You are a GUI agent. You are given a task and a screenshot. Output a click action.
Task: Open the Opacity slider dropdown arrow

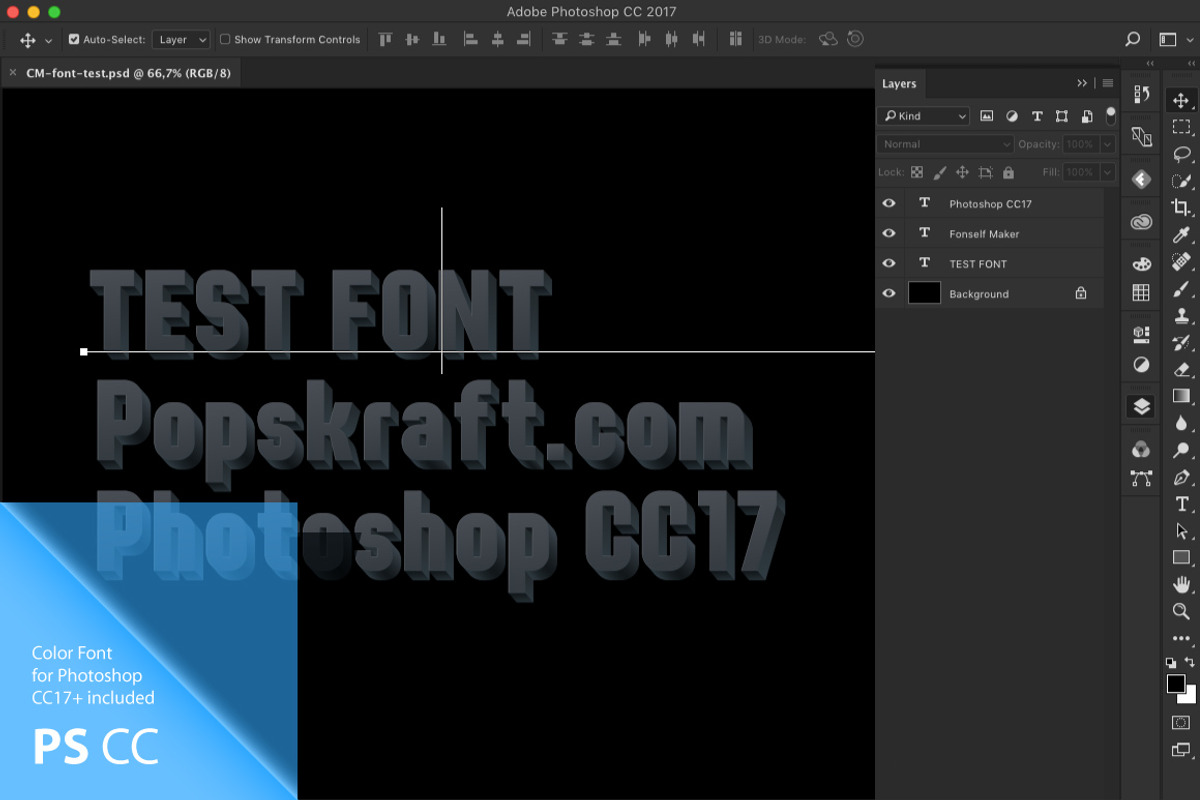[x=1107, y=144]
